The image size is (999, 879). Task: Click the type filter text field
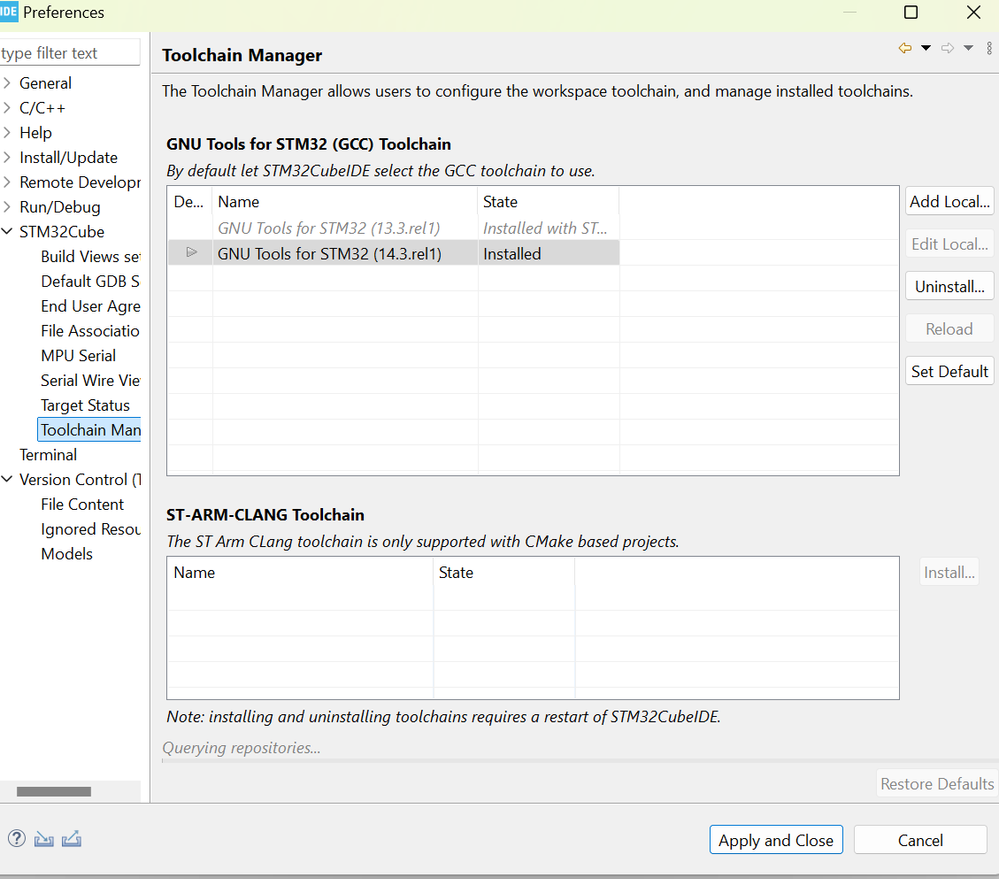68,53
